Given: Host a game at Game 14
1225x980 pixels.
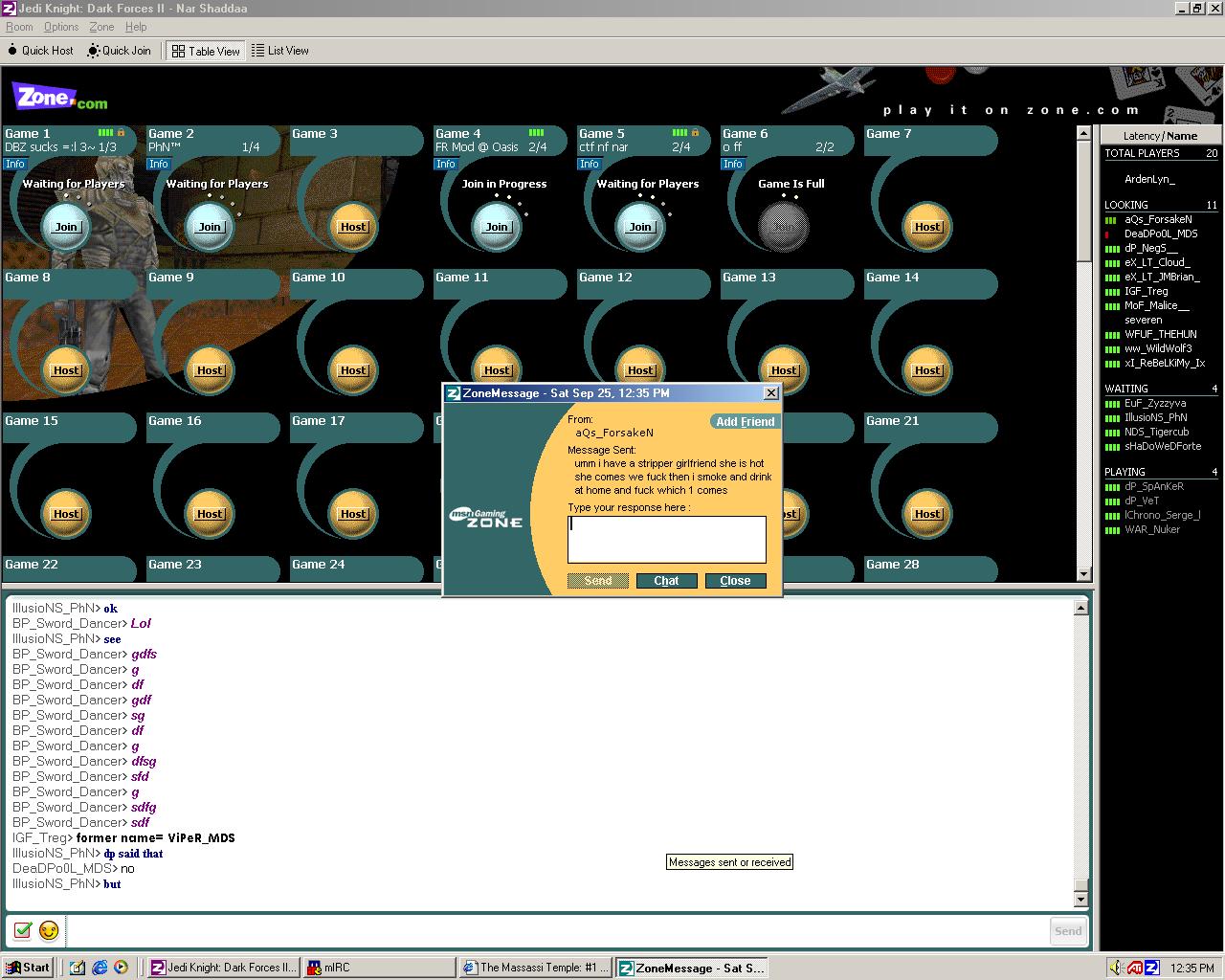Looking at the screenshot, I should (x=927, y=370).
